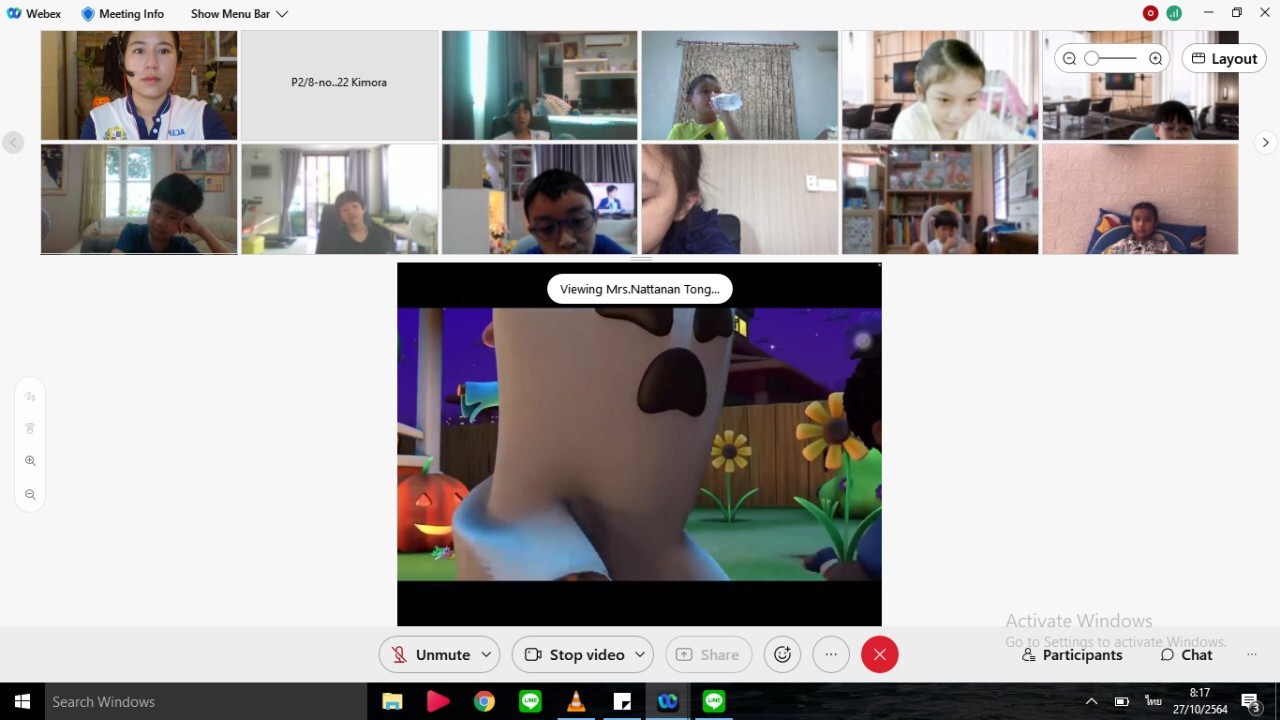
Task: Open the Chat panel
Action: coord(1186,655)
